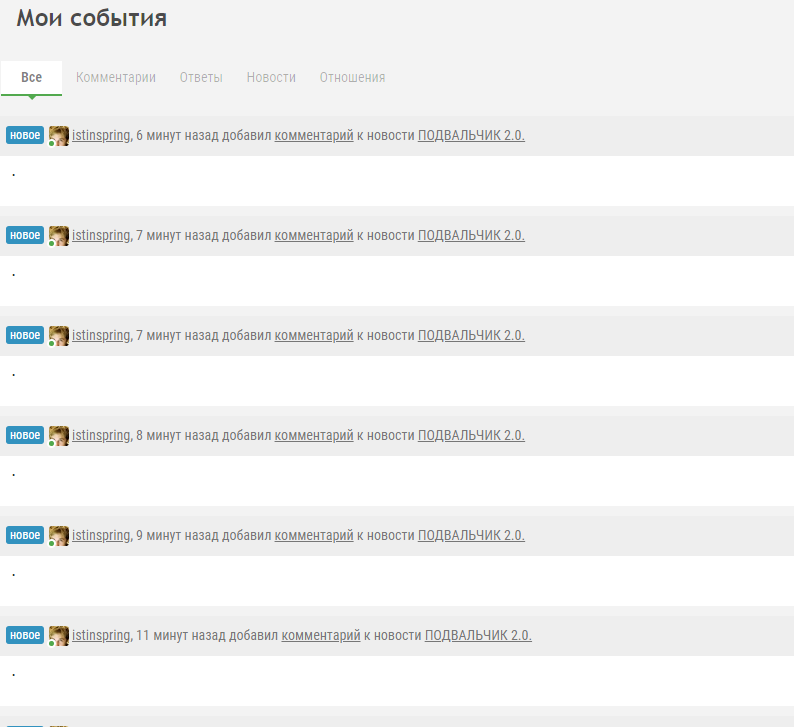Click the новое badge in 11 минут row

tap(25, 635)
